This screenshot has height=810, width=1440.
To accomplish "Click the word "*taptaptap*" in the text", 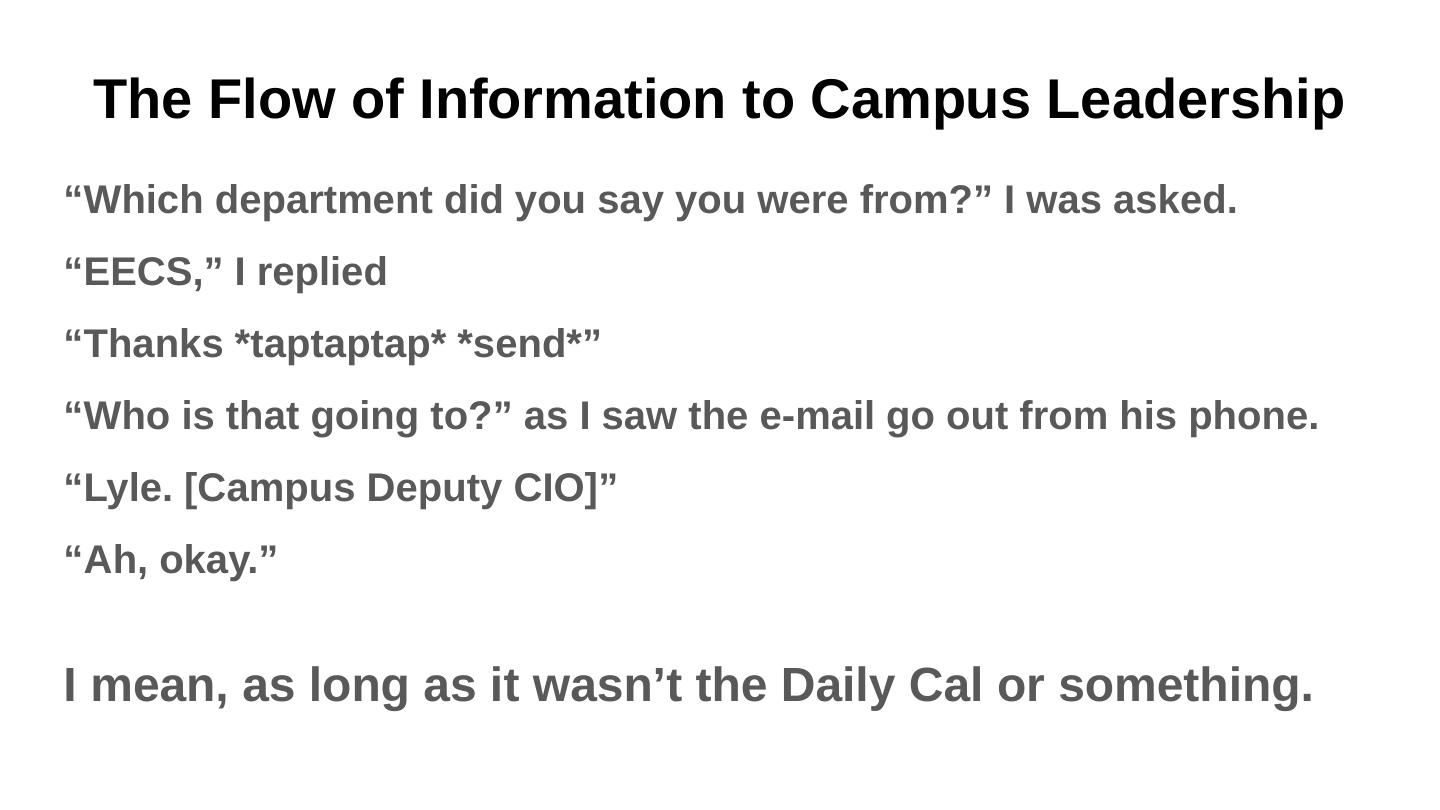I will pos(340,344).
